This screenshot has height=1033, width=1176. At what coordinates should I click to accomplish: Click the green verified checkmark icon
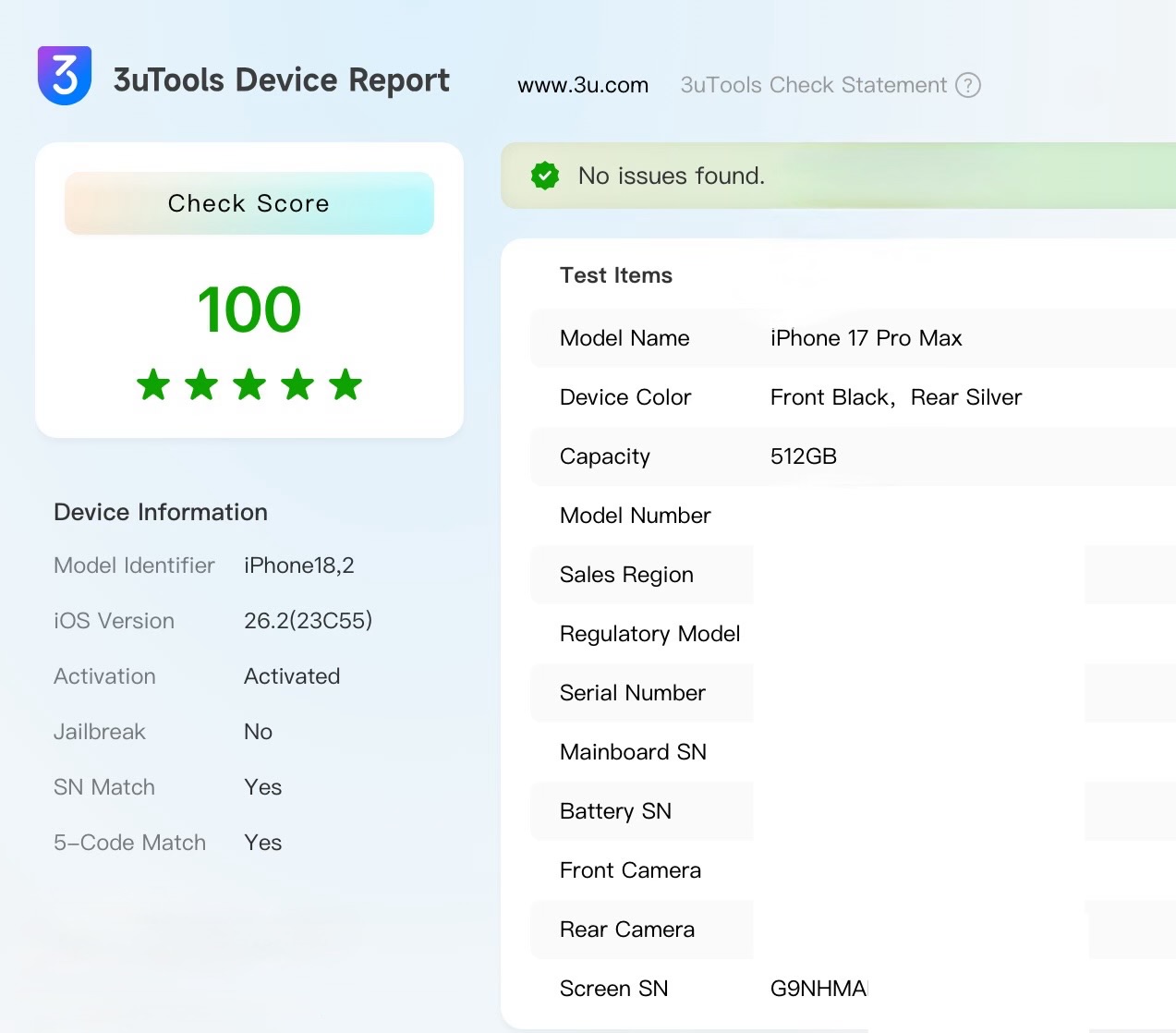click(x=545, y=176)
